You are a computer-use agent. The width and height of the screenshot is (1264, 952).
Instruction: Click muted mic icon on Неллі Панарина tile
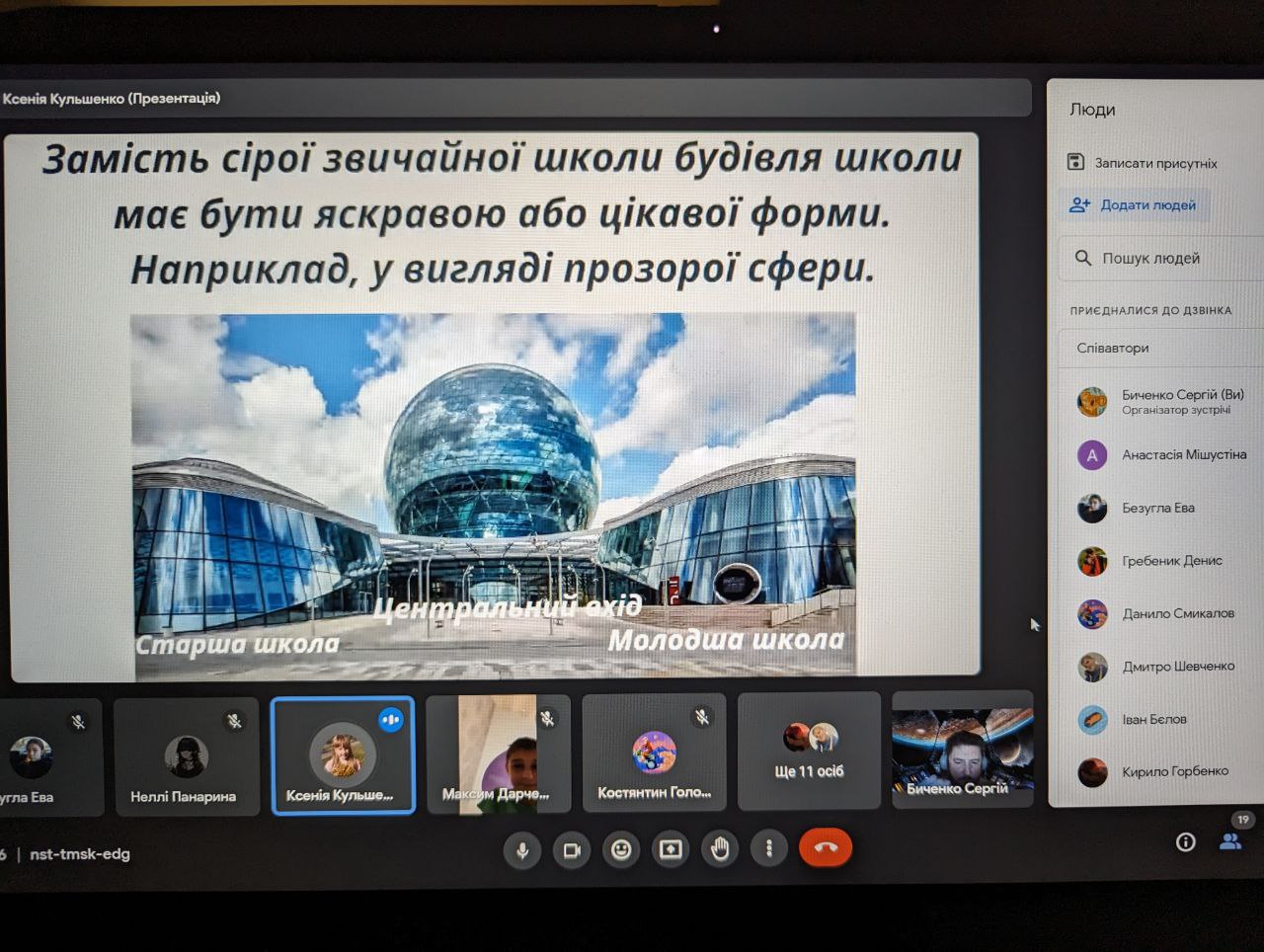[234, 721]
